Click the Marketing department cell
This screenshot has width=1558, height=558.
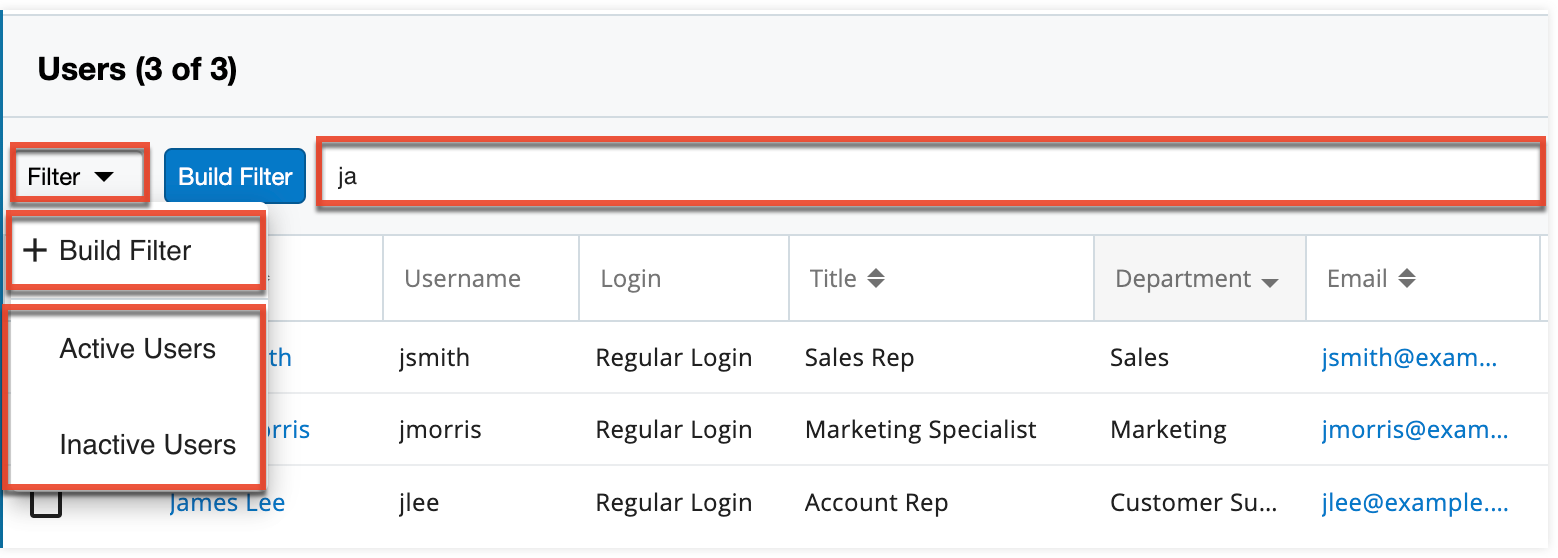[1168, 430]
